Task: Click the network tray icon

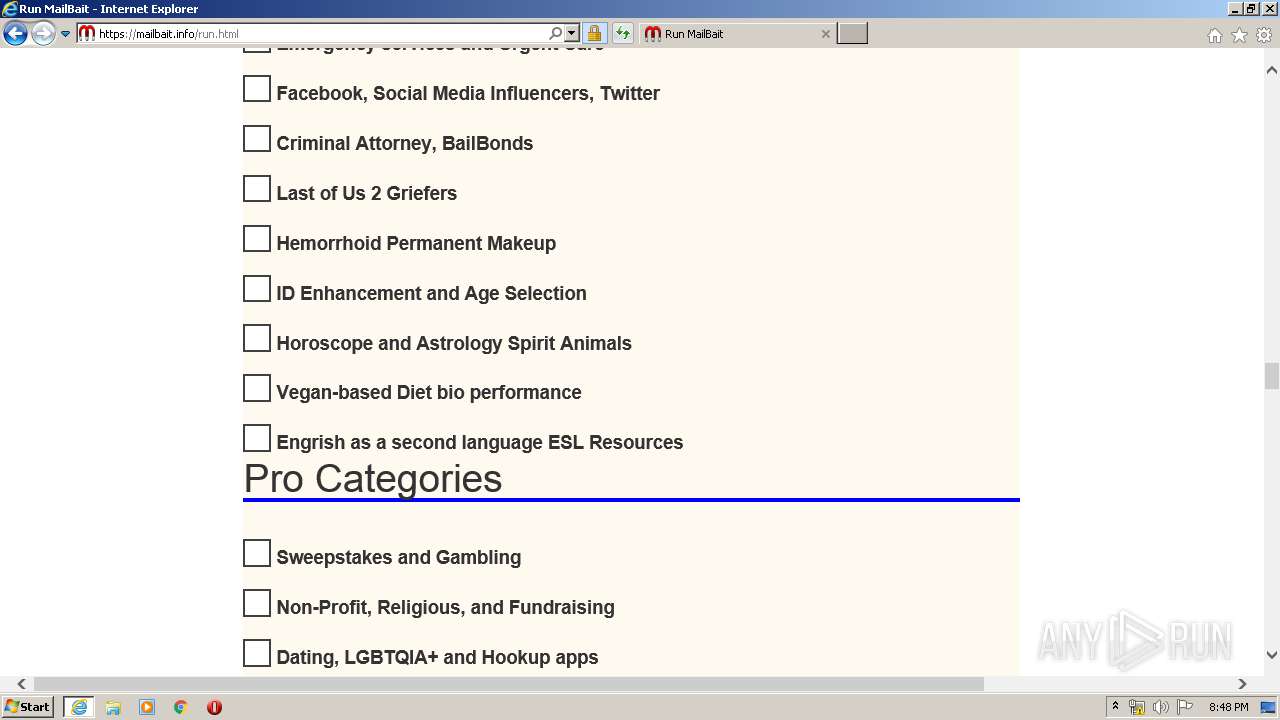Action: click(1137, 707)
